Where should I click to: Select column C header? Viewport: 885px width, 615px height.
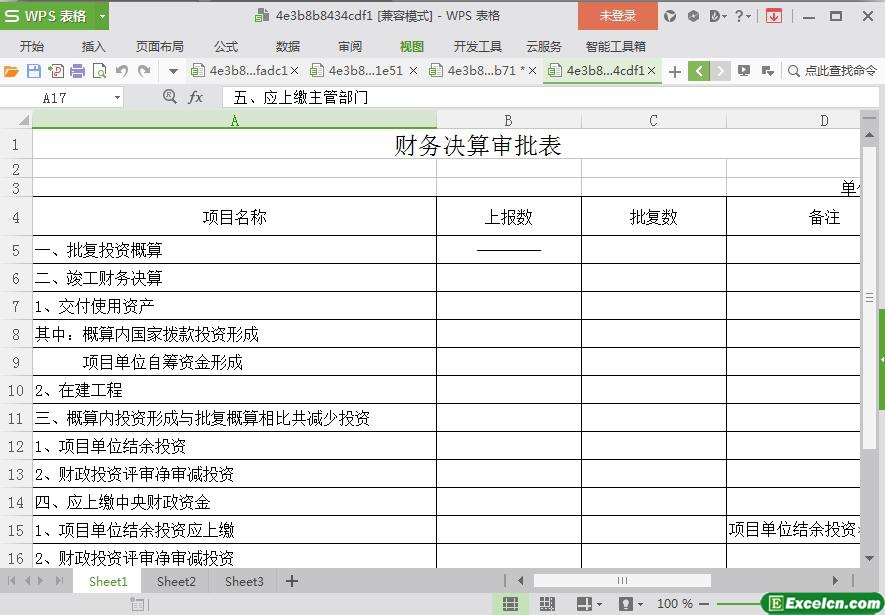653,120
